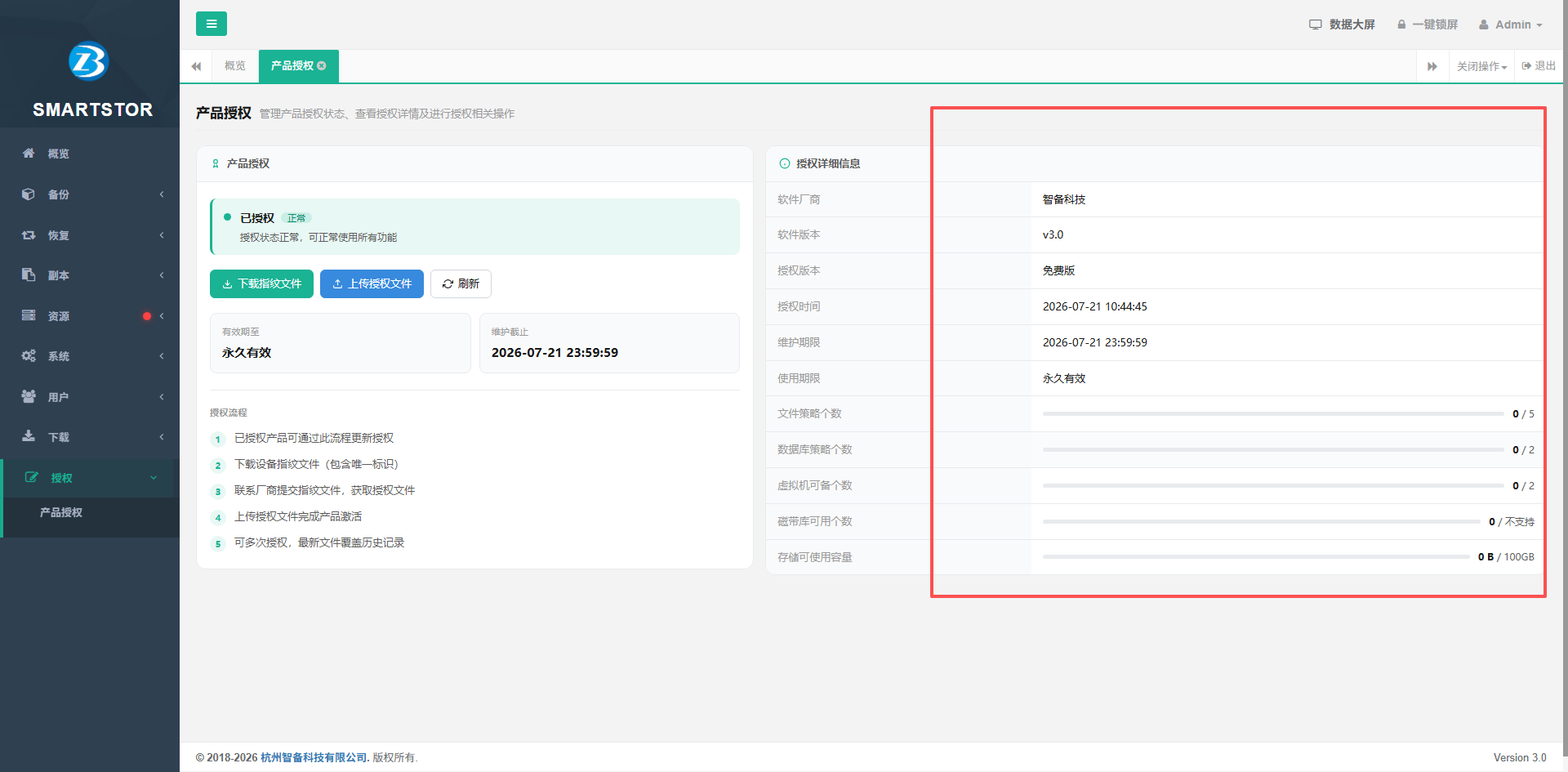Expand the 恢复 sidebar menu

click(162, 234)
